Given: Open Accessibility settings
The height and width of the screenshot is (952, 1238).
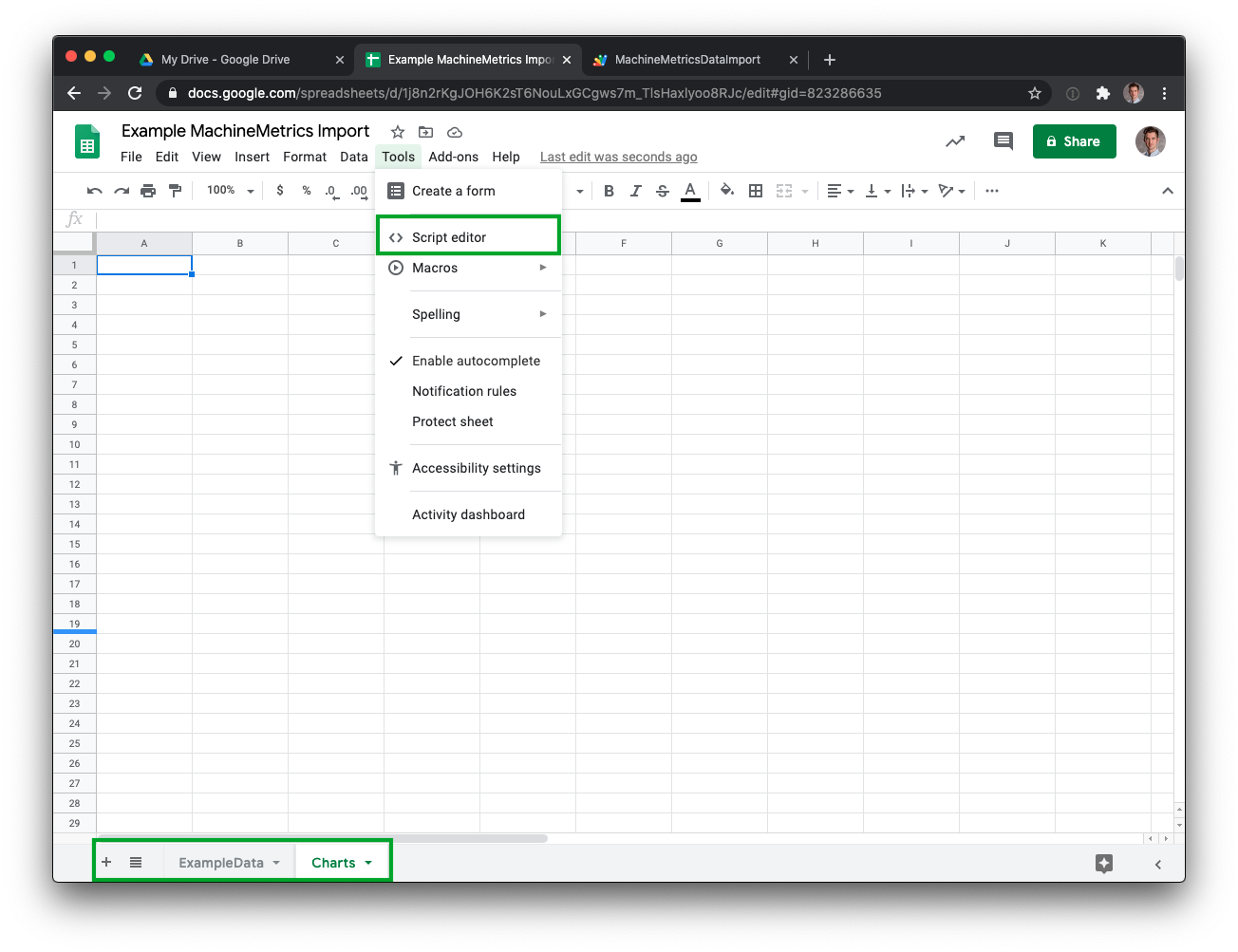Looking at the screenshot, I should click(469, 468).
